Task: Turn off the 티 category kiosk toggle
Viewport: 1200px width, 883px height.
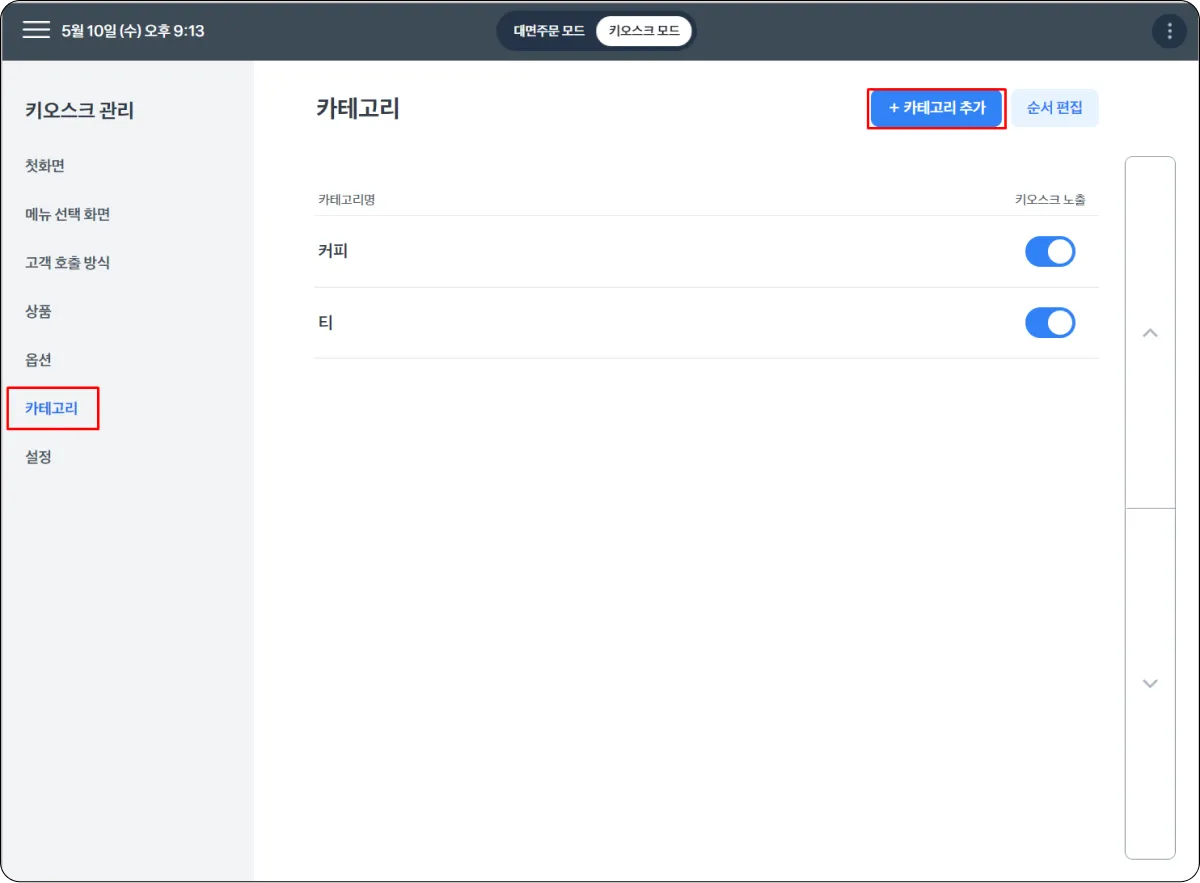Action: 1049,323
